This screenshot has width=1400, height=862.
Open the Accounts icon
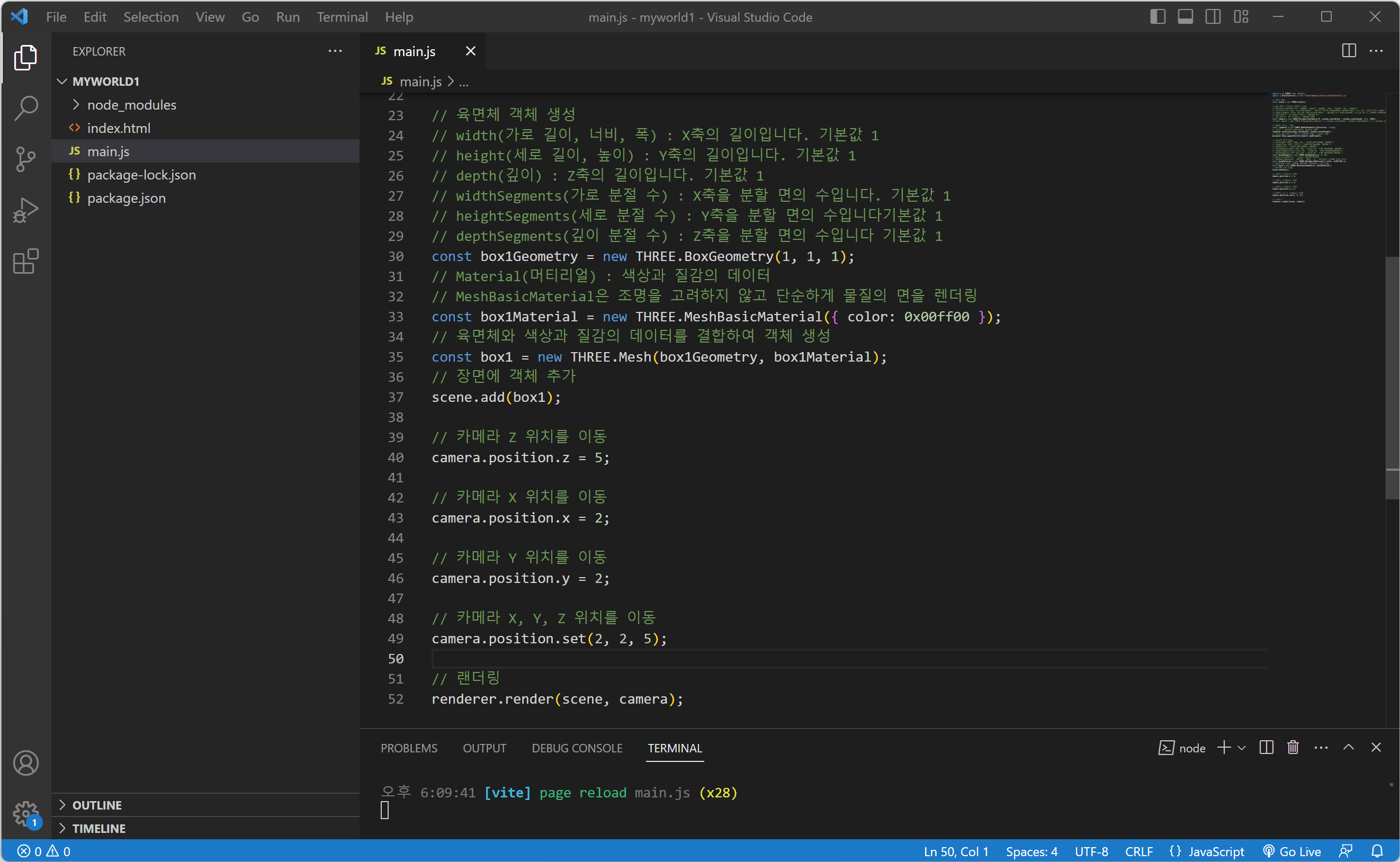(25, 763)
